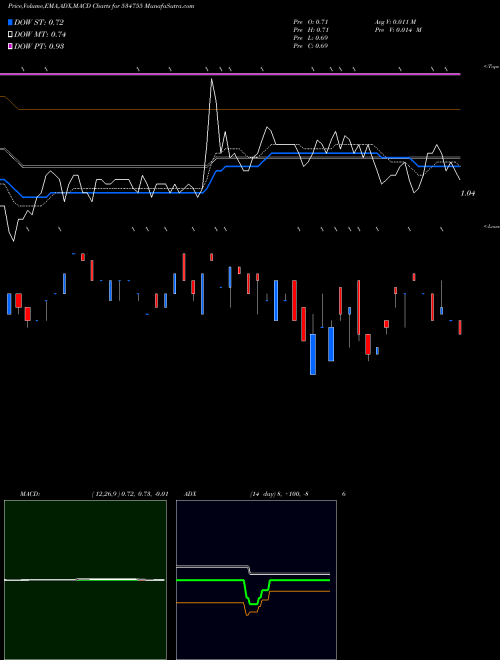Click the 'Avg V: 0.011 M' value
Image resolution: width=500 pixels, height=660 pixels.
[395, 22]
